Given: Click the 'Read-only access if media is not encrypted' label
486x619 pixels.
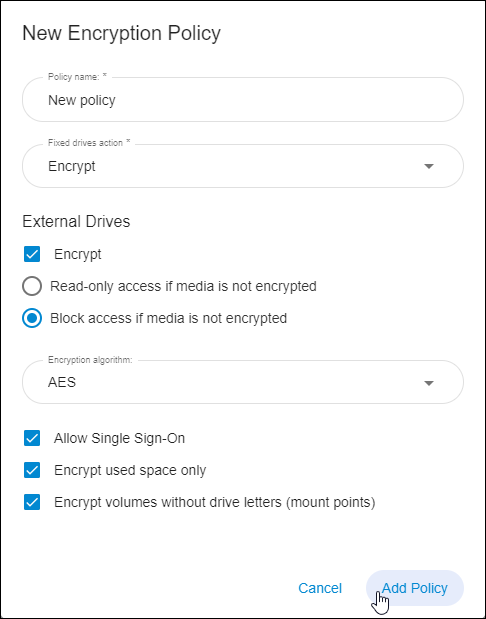Looking at the screenshot, I should [x=183, y=286].
